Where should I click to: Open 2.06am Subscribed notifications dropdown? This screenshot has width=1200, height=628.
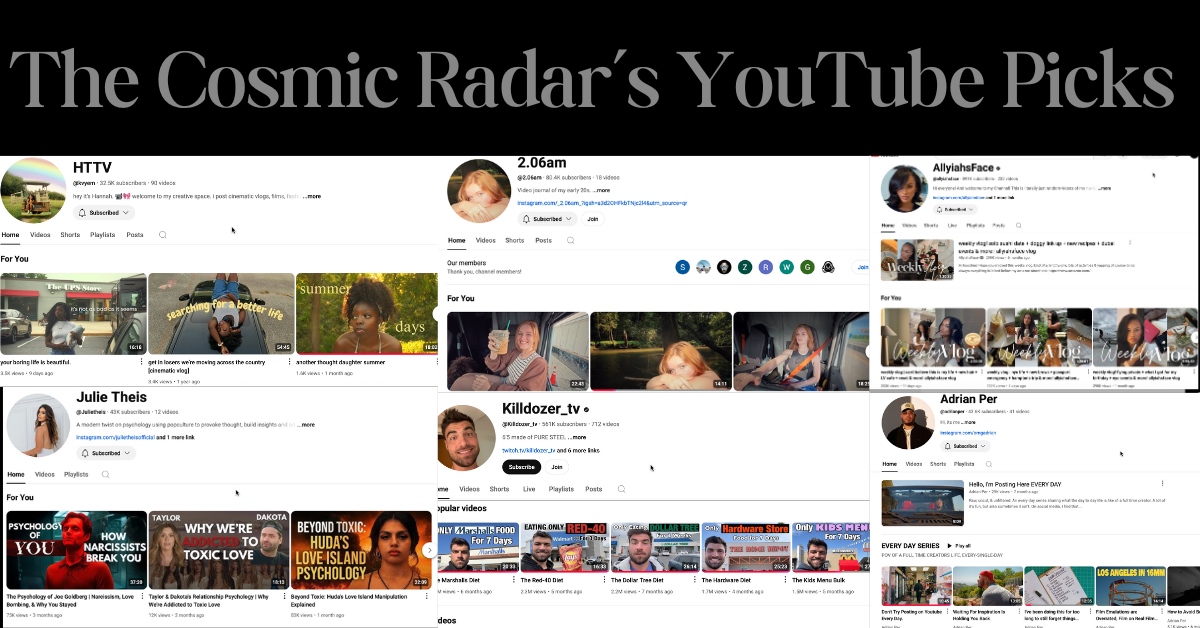[x=547, y=218]
